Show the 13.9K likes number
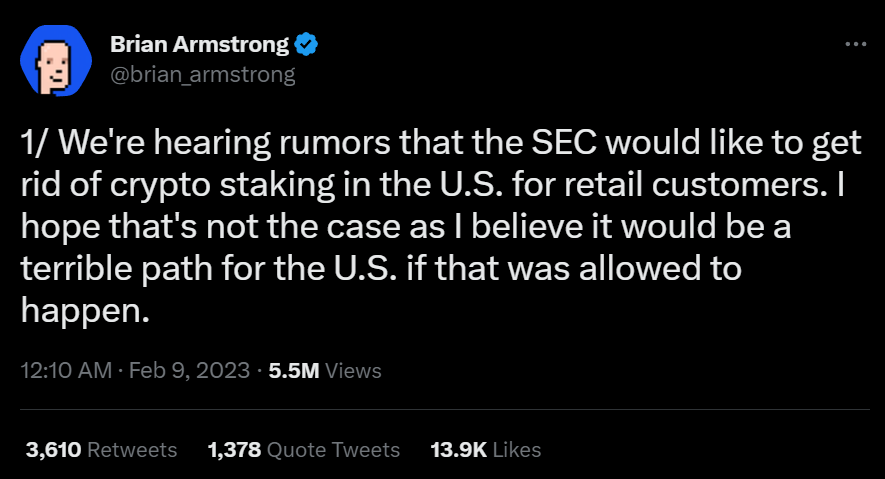This screenshot has height=479, width=885. click(458, 450)
